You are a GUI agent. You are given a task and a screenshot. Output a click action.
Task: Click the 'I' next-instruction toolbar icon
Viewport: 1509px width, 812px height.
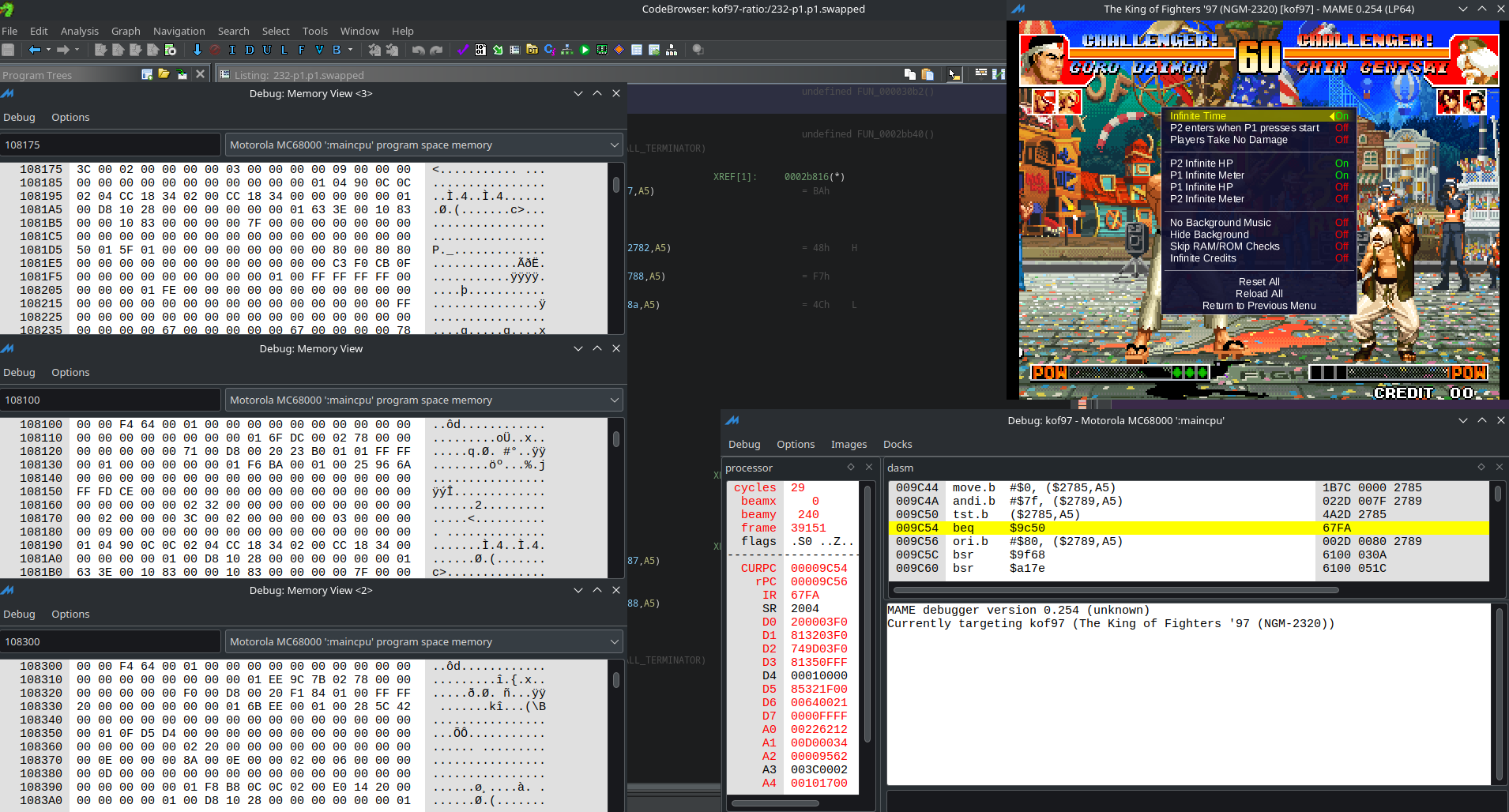point(232,50)
